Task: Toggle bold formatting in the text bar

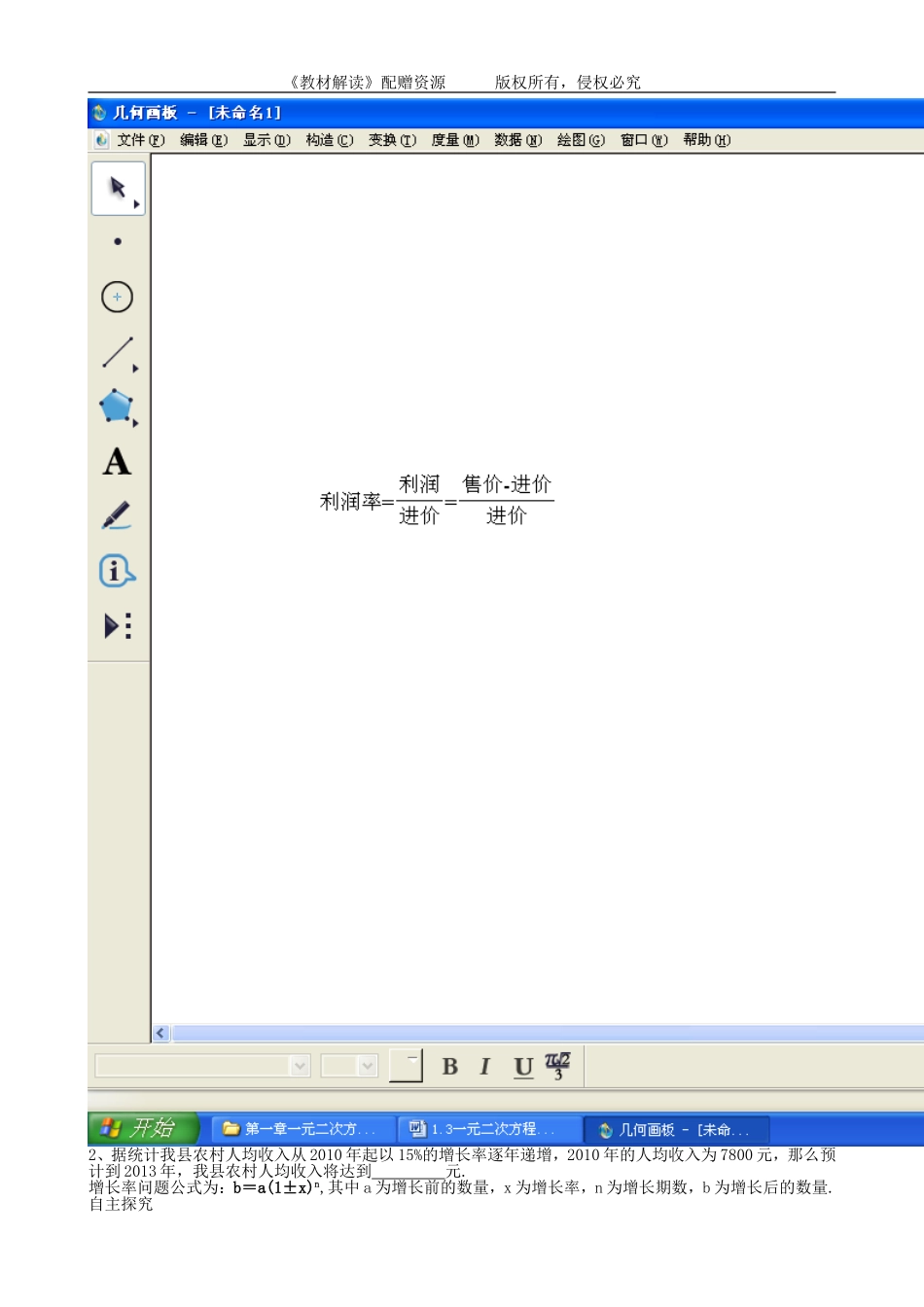Action: [x=448, y=1065]
